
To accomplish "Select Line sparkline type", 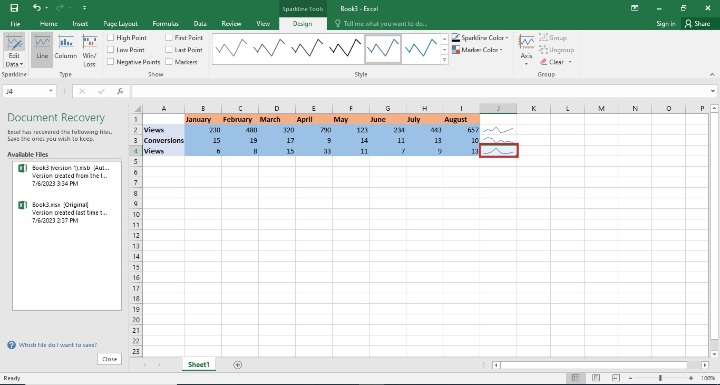I will click(x=42, y=50).
